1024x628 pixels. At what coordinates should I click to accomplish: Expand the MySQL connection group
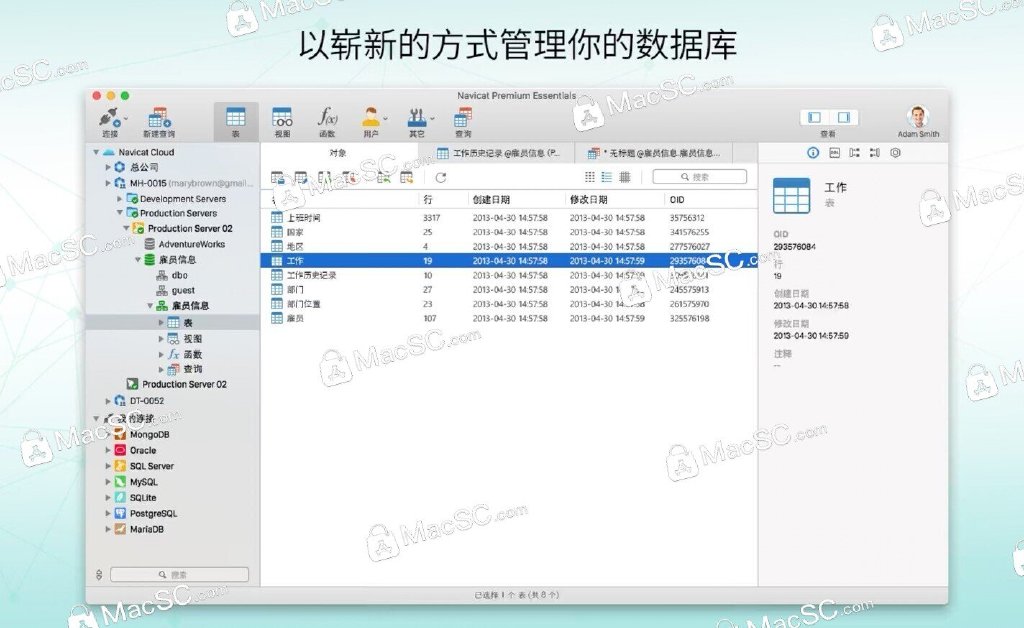[108, 482]
